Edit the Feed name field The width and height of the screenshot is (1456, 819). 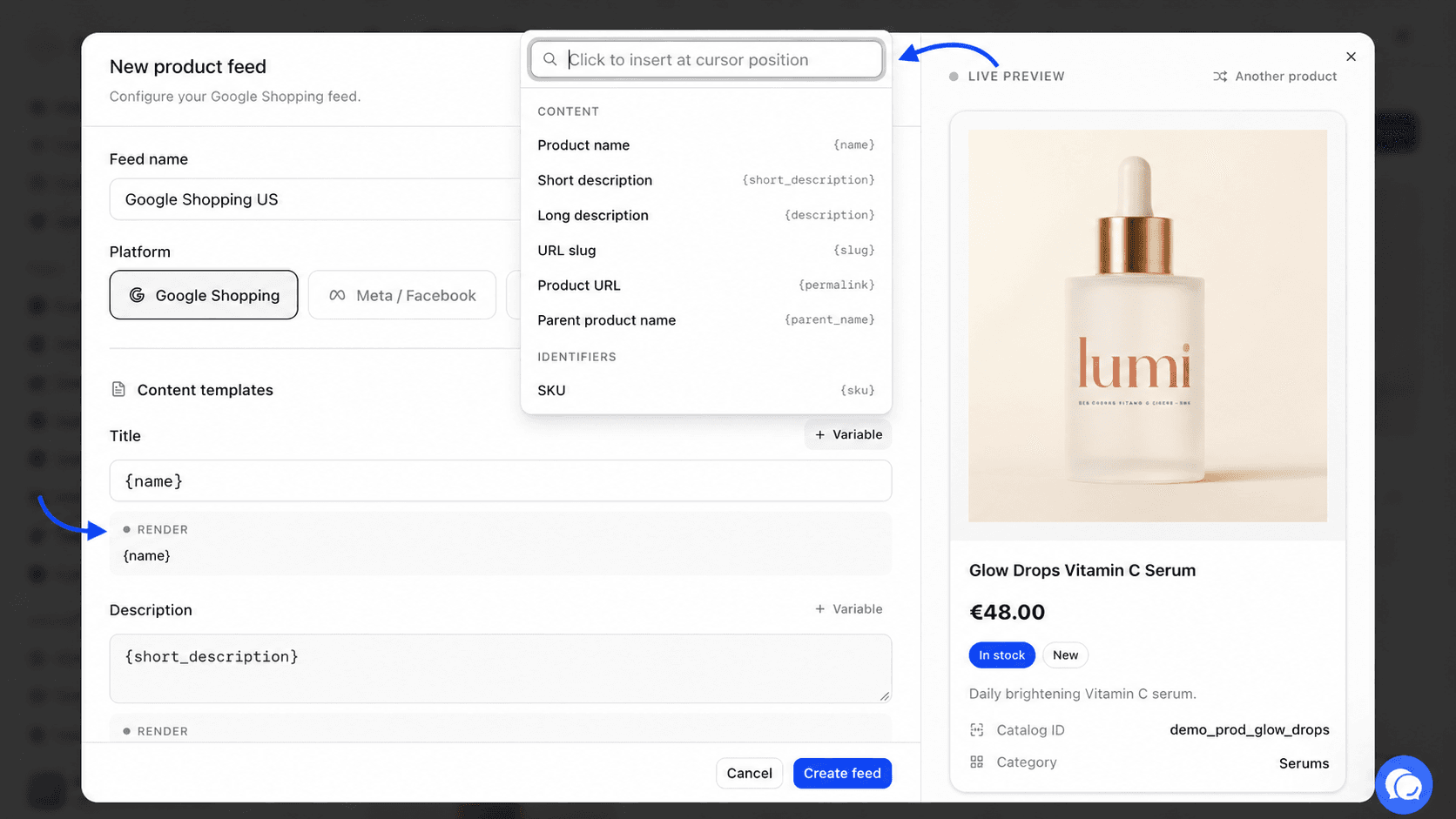pyautogui.click(x=315, y=199)
